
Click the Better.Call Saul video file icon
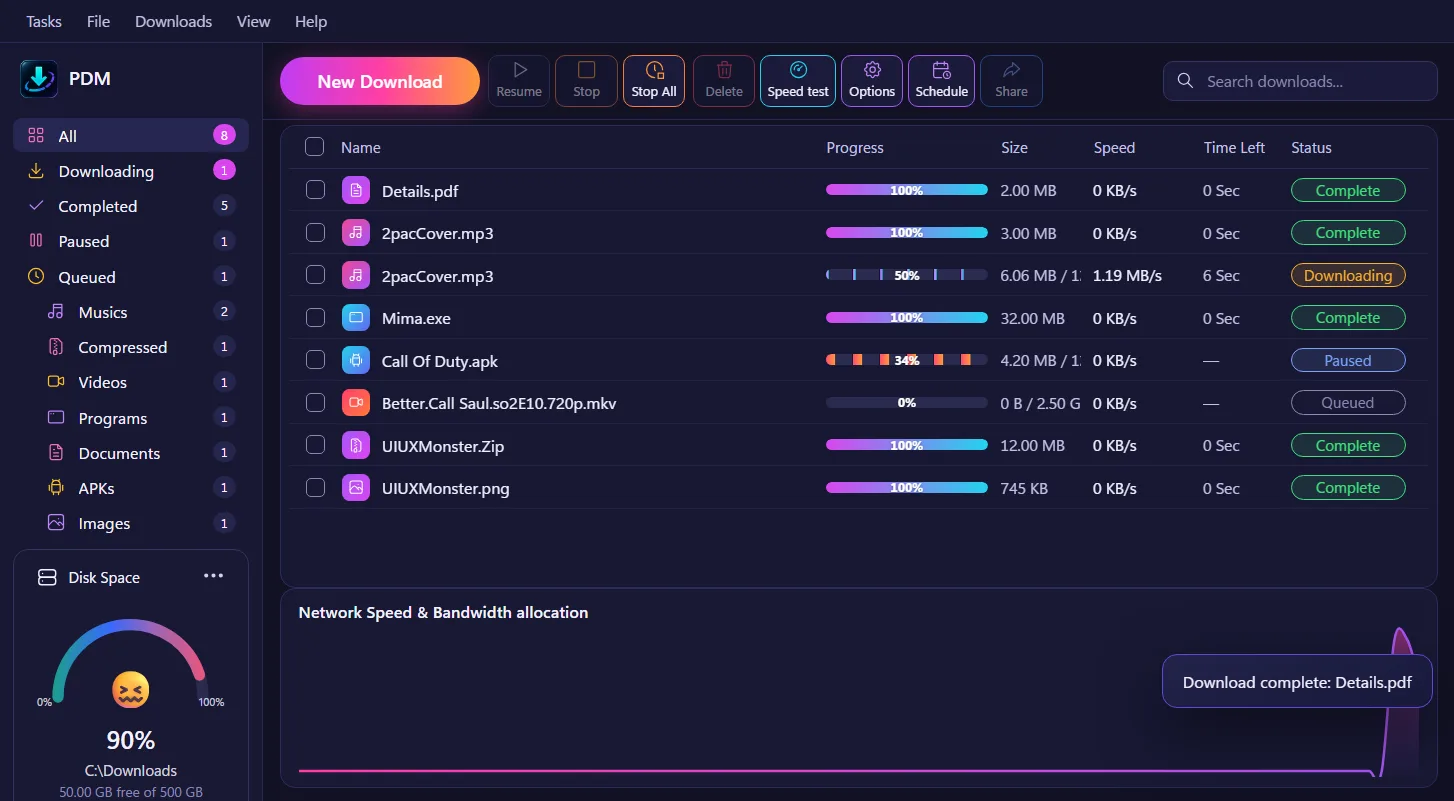pyautogui.click(x=355, y=403)
